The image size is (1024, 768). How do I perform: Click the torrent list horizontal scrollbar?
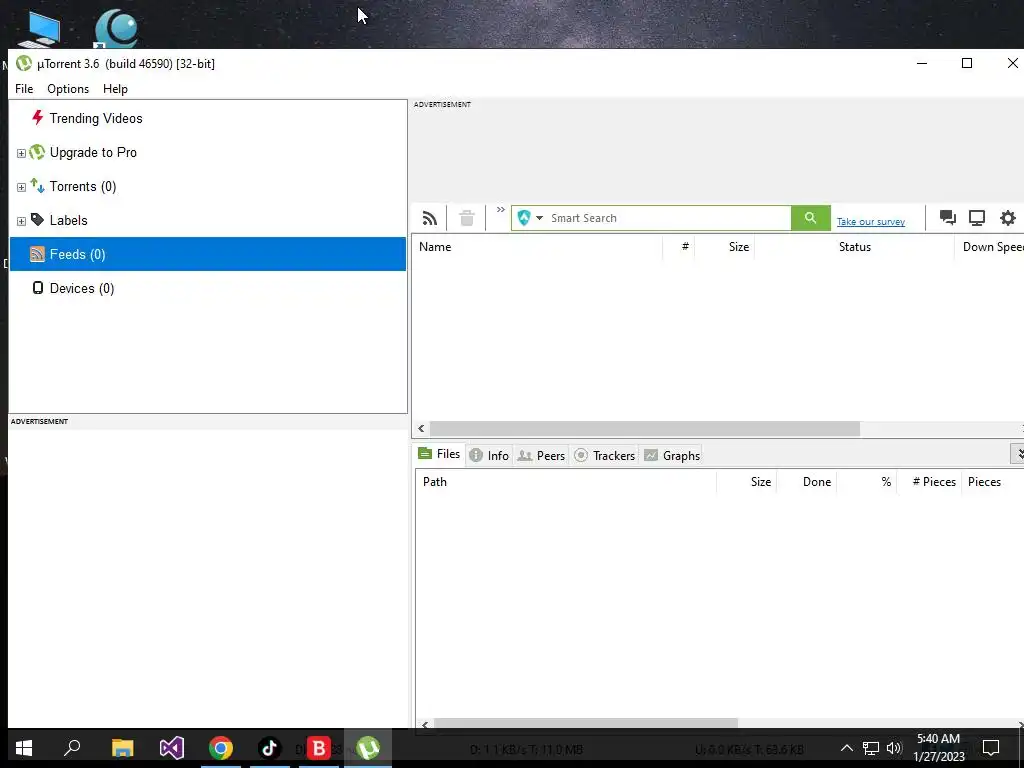[x=645, y=428]
